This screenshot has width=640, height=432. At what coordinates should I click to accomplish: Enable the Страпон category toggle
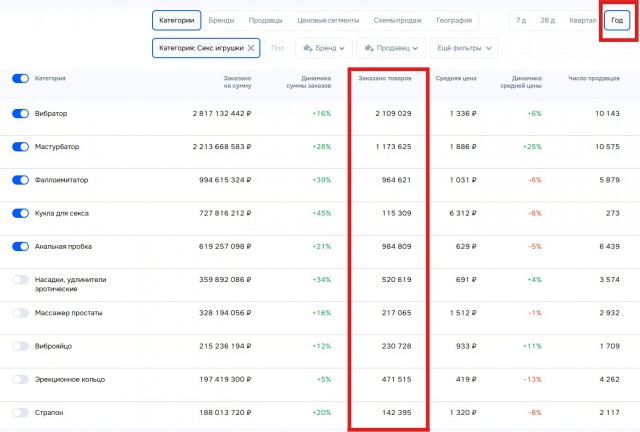point(20,412)
